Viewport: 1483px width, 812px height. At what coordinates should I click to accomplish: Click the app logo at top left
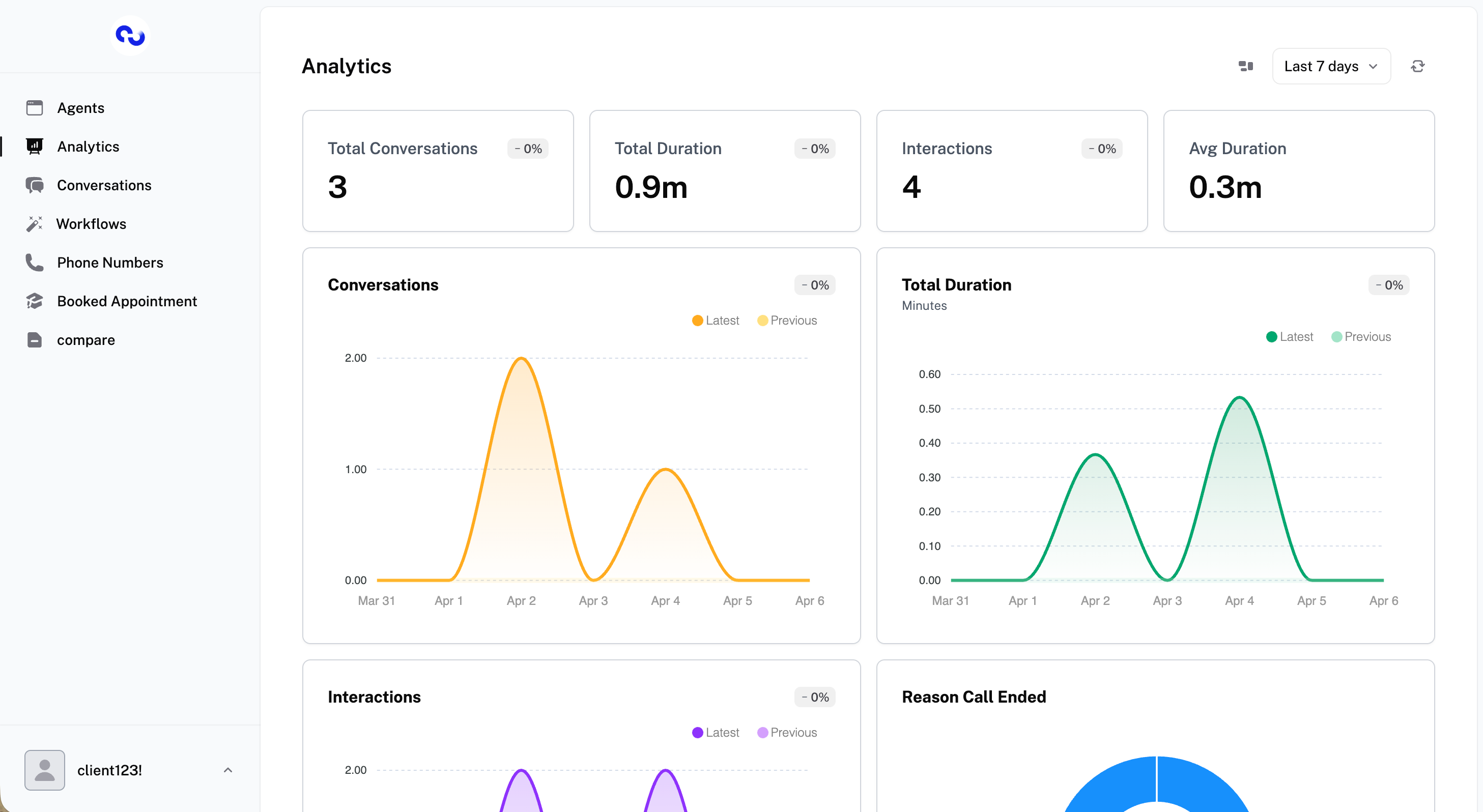[x=130, y=36]
